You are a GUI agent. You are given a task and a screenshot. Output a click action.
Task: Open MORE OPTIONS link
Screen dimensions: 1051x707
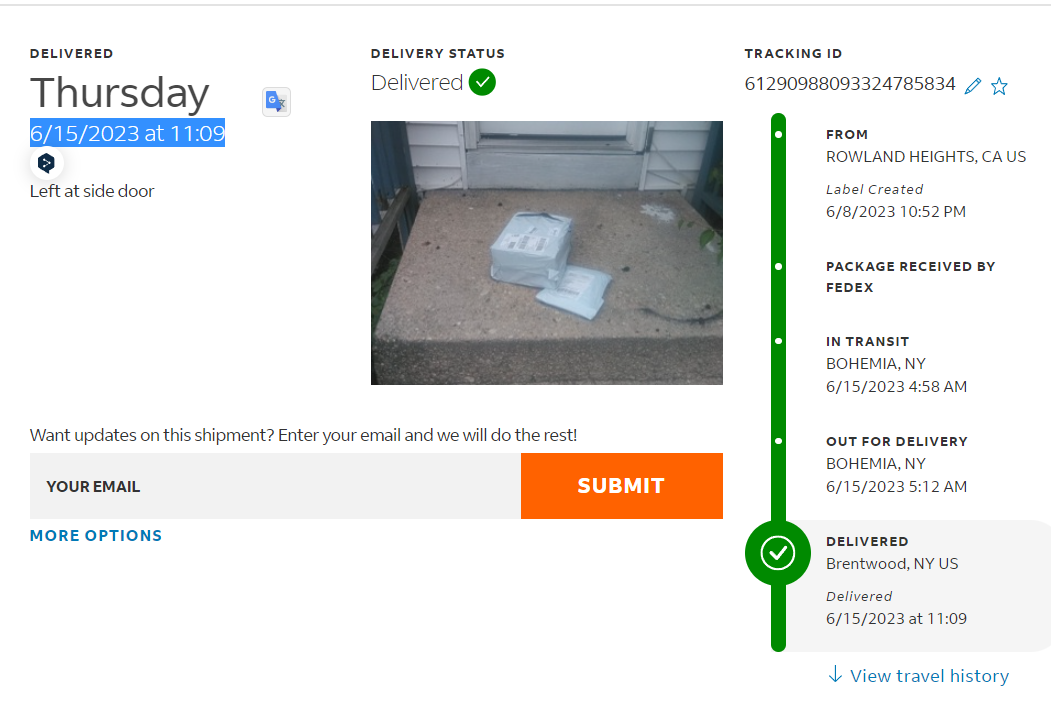pos(96,535)
